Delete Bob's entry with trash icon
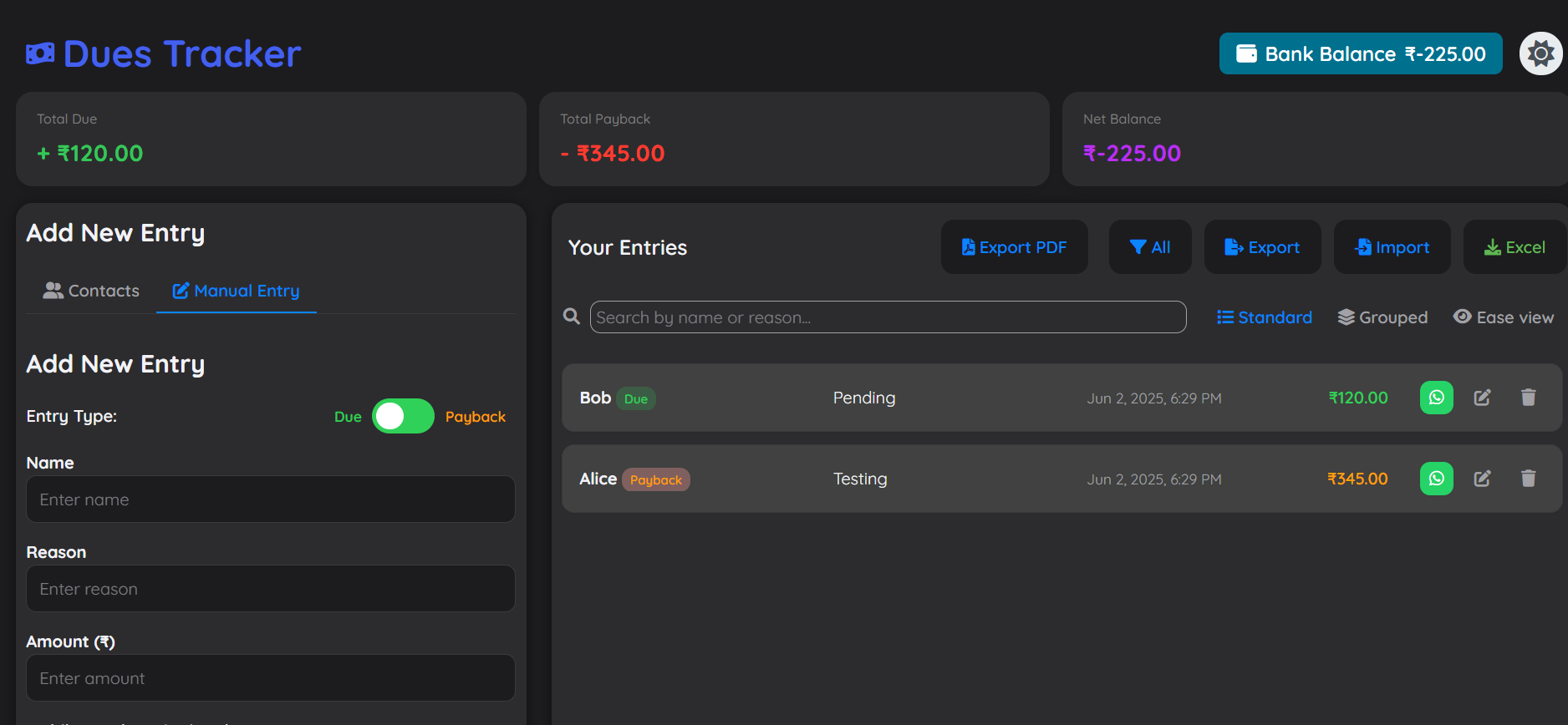The image size is (1568, 725). pos(1528,398)
